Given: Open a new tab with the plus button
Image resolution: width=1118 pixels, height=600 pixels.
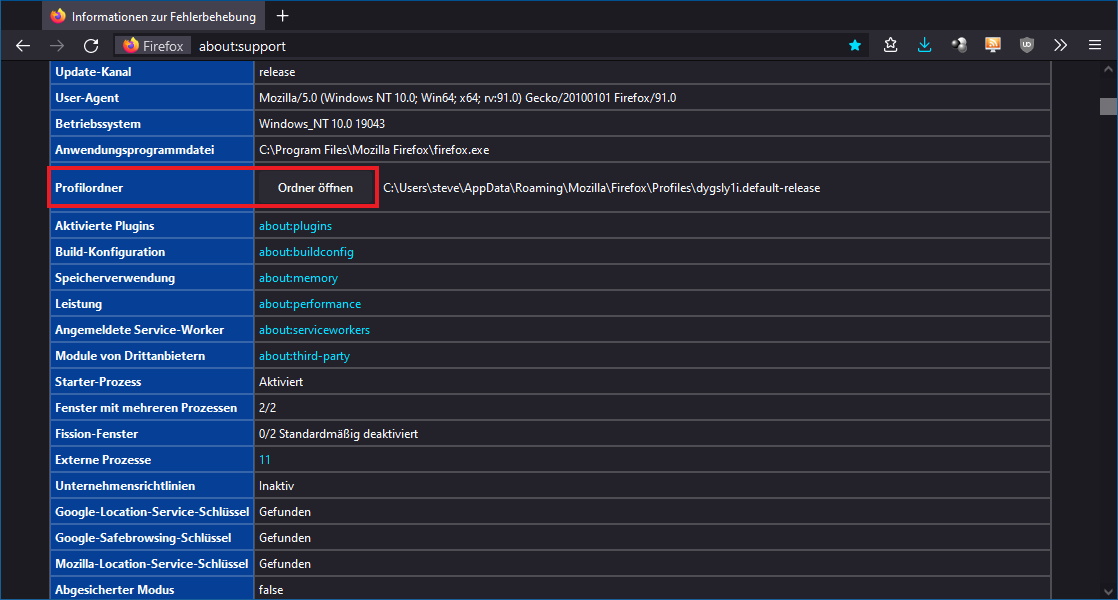Looking at the screenshot, I should [282, 16].
